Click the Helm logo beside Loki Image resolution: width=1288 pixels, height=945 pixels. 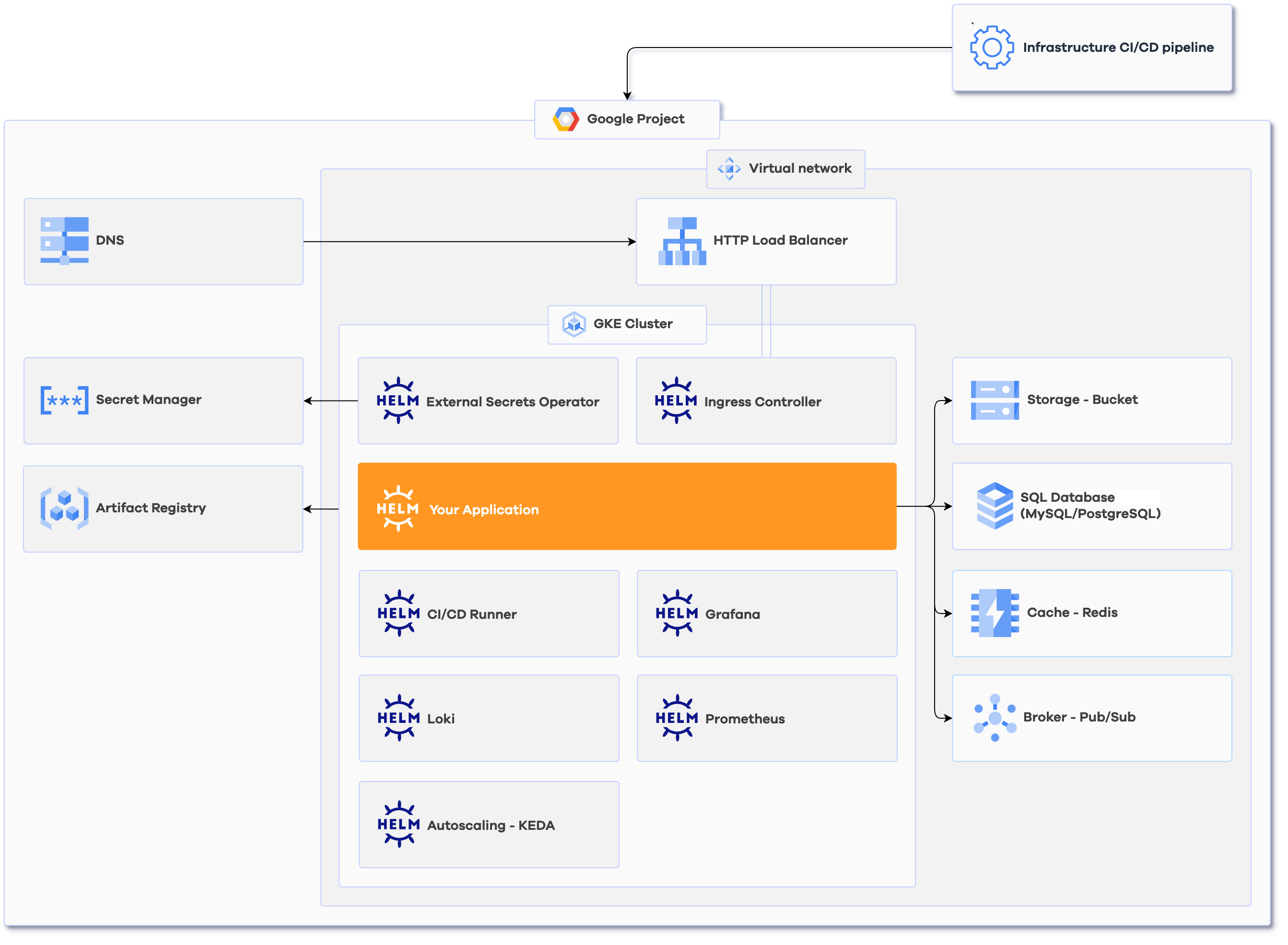(398, 718)
